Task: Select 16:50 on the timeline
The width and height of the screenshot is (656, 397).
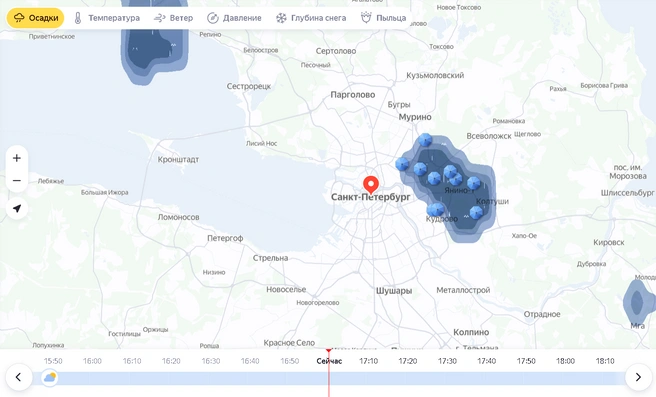Action: [290, 361]
